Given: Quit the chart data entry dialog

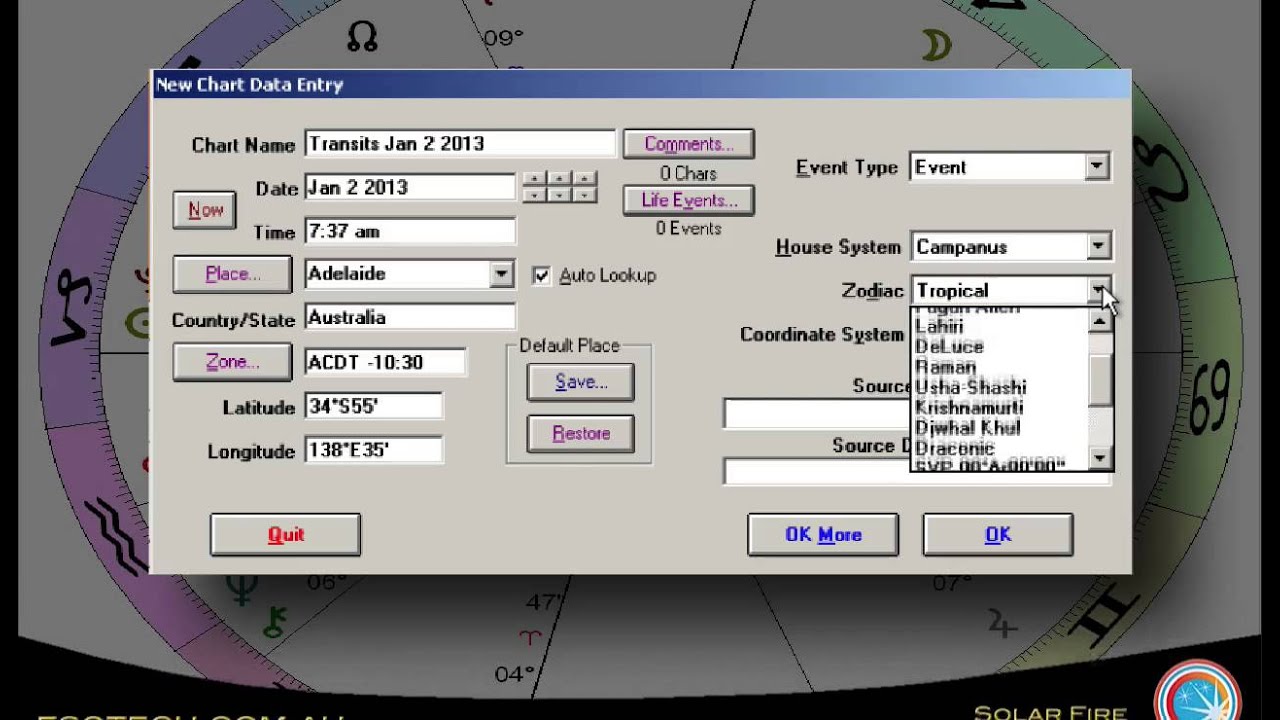Looking at the screenshot, I should click(285, 535).
